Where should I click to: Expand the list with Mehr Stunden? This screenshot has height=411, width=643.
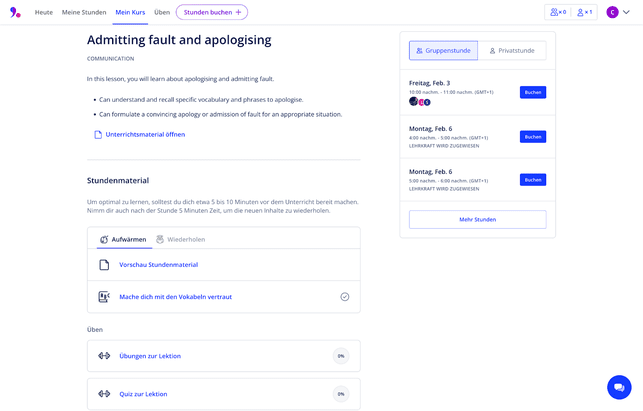[477, 219]
